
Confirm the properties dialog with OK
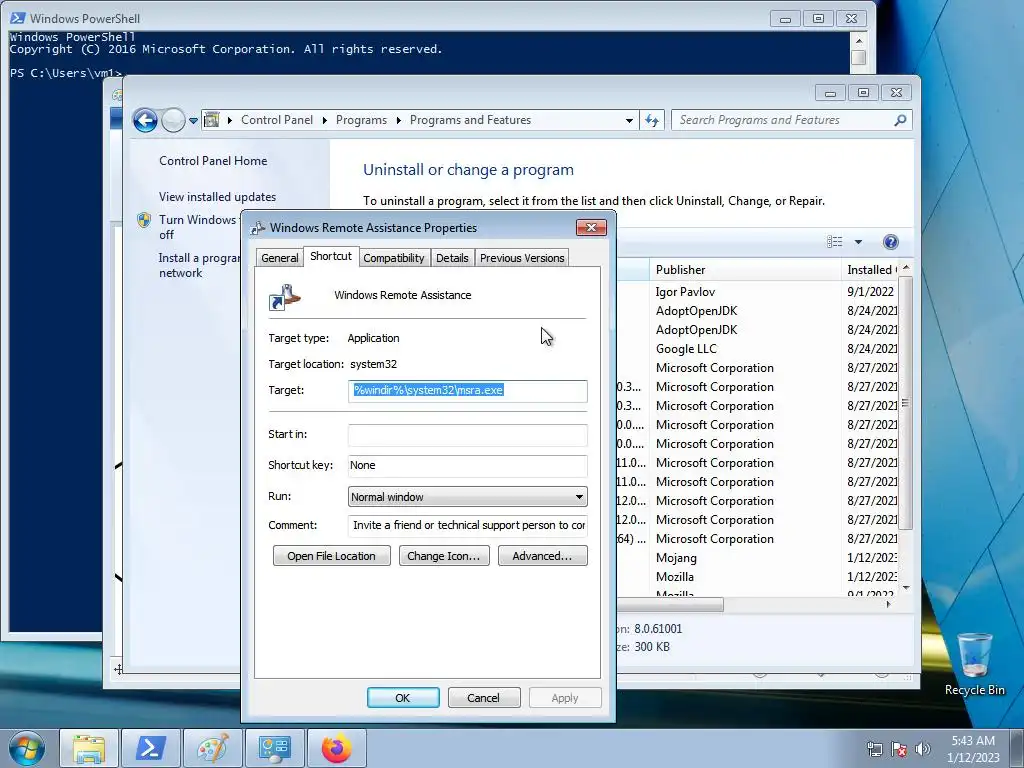click(x=403, y=697)
